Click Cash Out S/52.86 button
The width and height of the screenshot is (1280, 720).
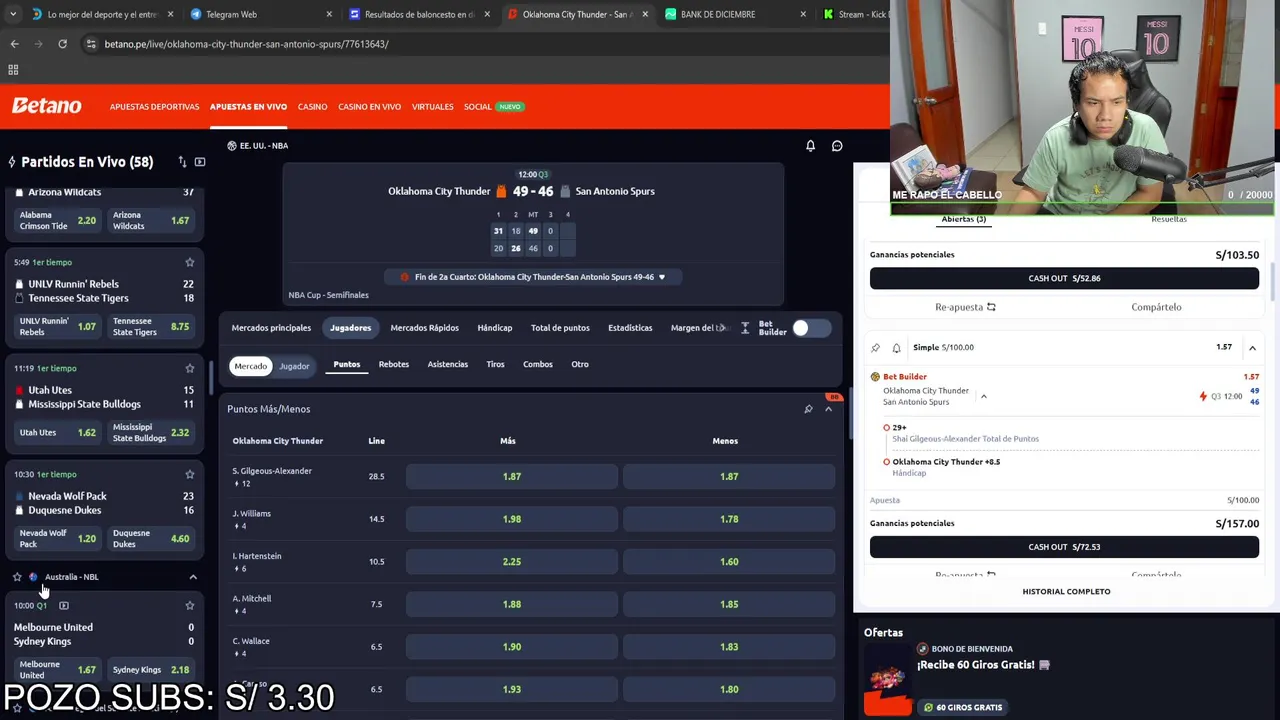[x=1064, y=278]
